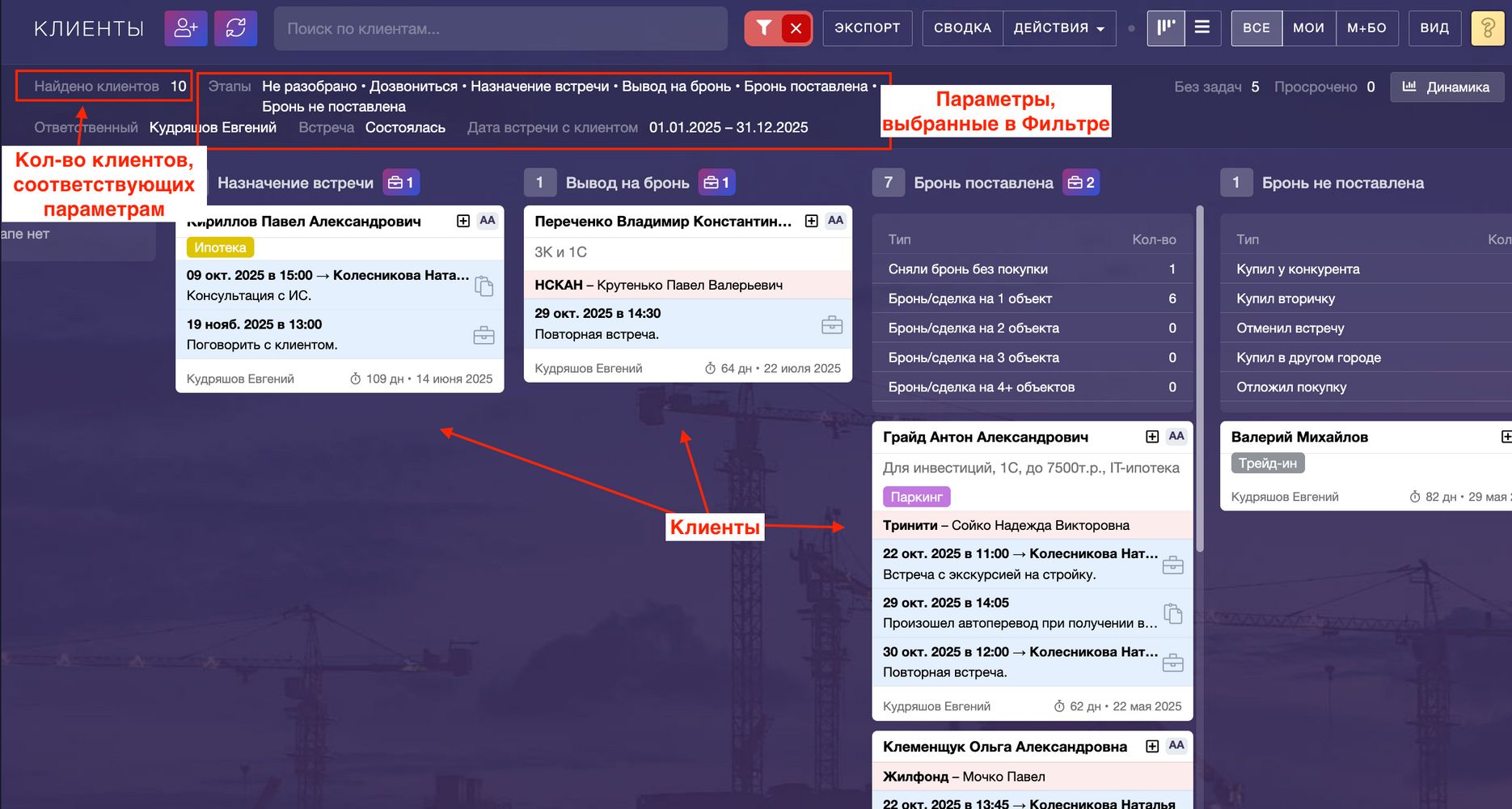Open the Клеменщук Ольга Александровна client name
The height and width of the screenshot is (809, 1512).
point(1005,747)
